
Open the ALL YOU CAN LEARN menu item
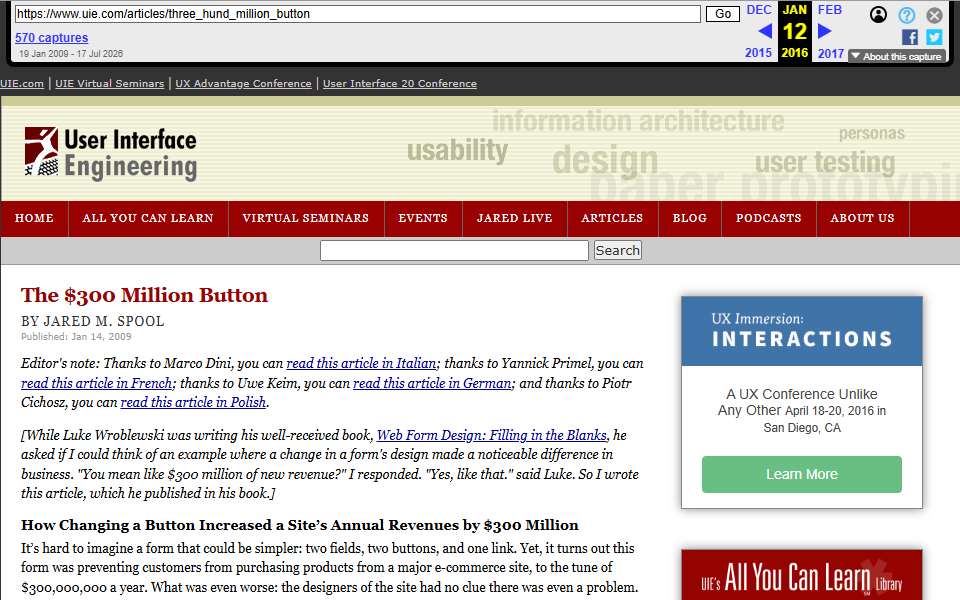(x=148, y=218)
